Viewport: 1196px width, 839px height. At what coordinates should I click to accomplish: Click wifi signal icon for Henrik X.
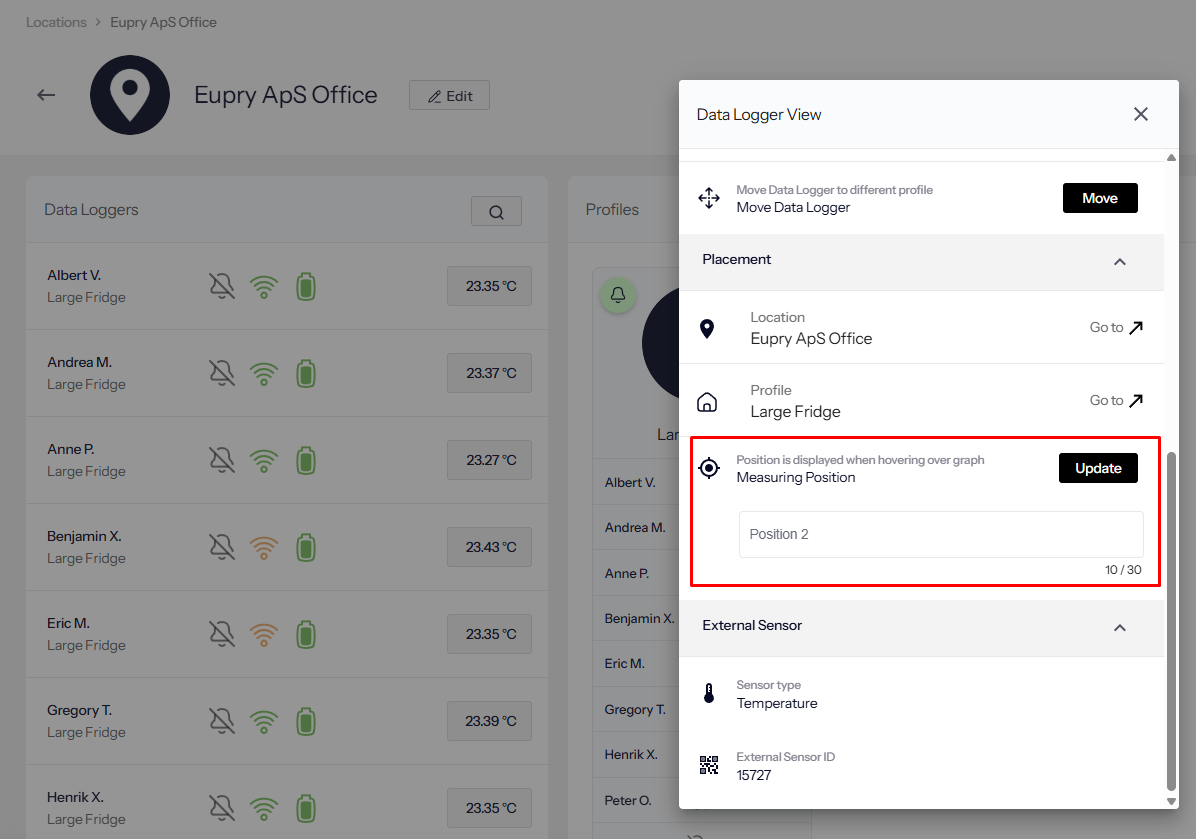[x=264, y=808]
